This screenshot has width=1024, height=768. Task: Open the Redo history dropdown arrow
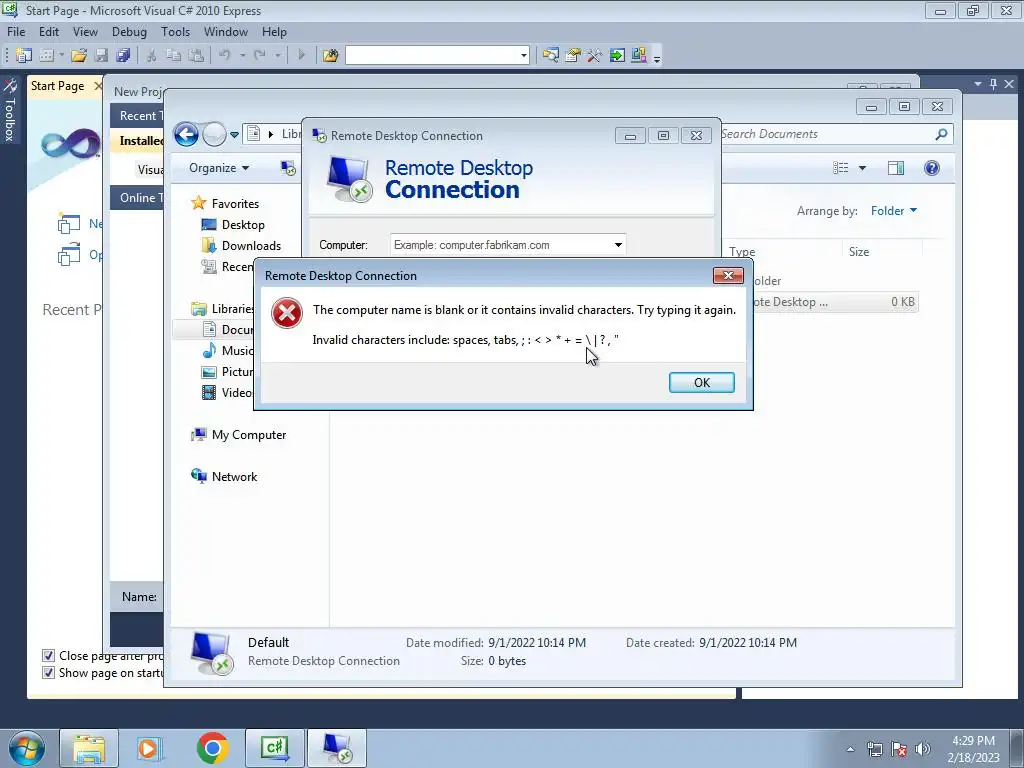[278, 56]
